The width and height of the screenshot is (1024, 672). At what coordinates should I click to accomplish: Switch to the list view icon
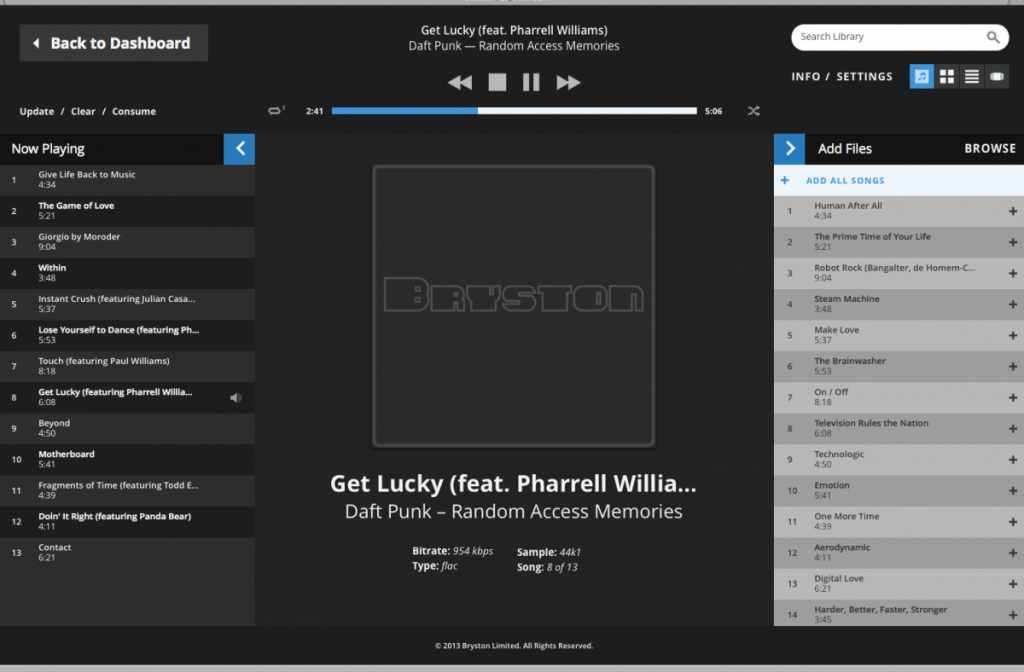(x=972, y=76)
